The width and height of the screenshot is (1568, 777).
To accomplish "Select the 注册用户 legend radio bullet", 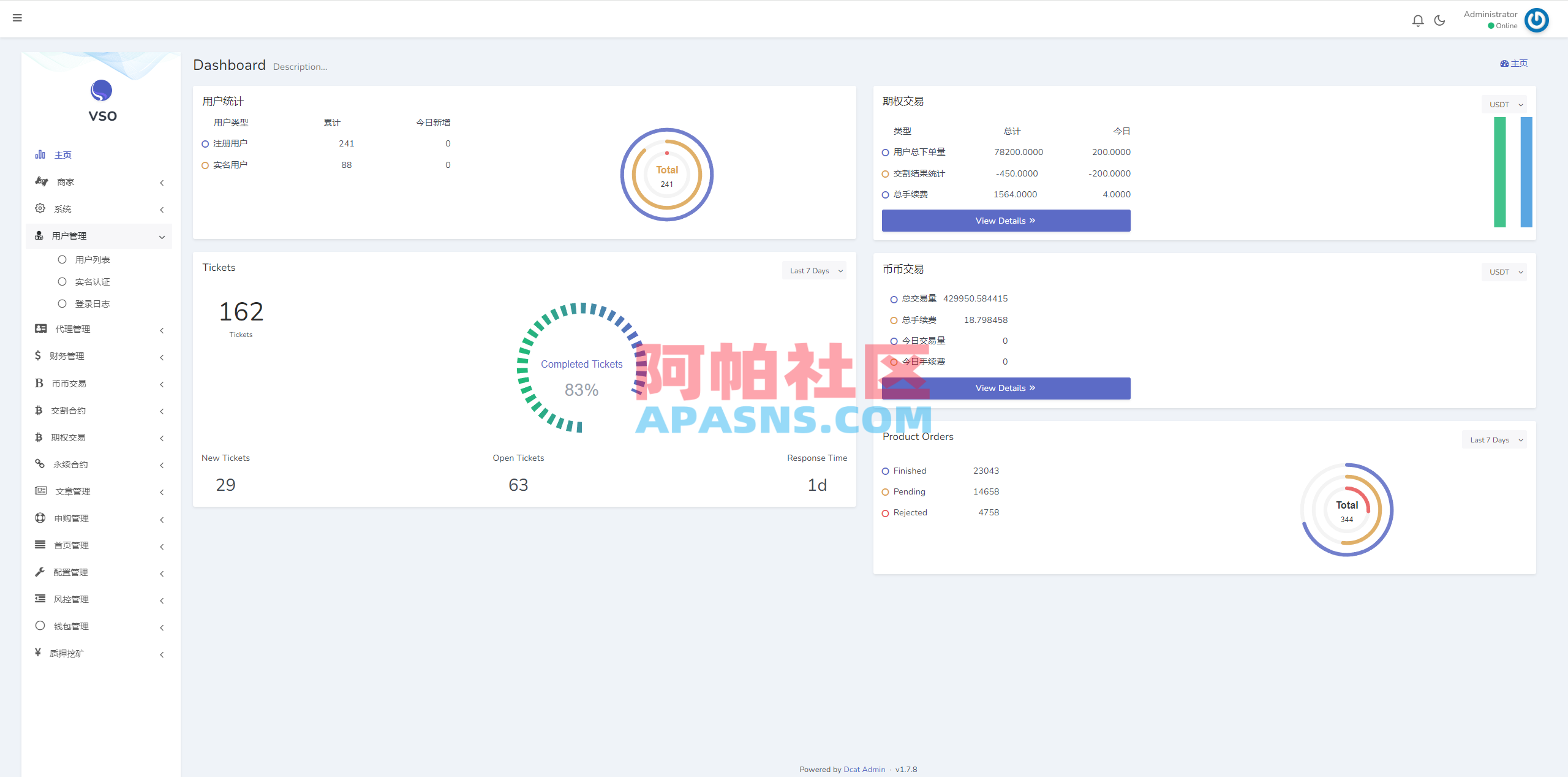I will 205,143.
